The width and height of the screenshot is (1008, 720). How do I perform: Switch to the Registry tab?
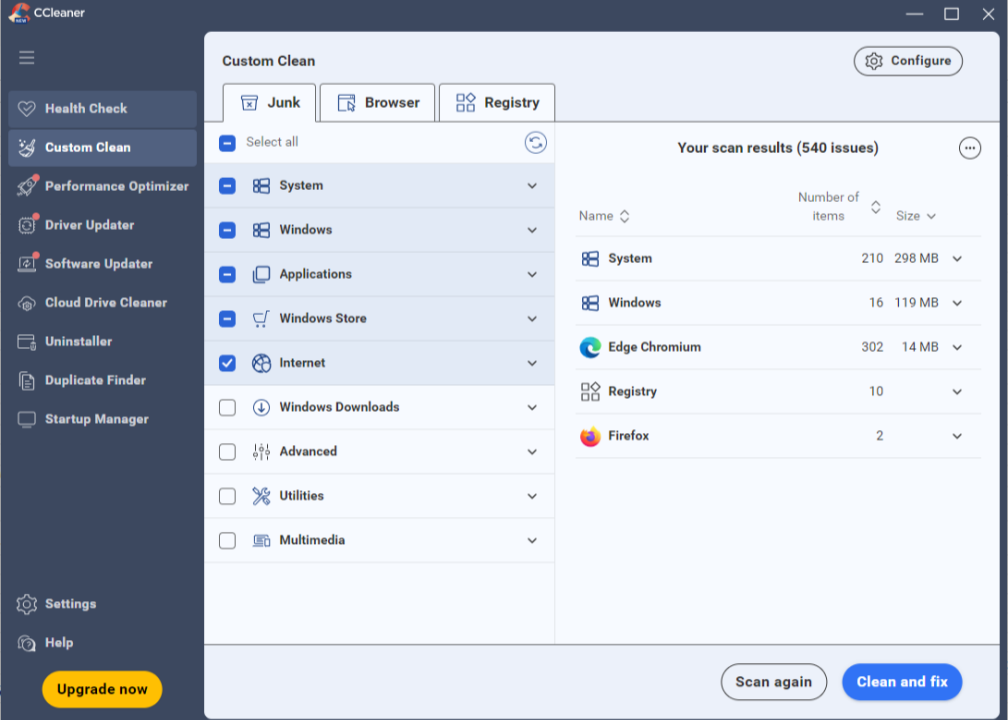pos(497,103)
